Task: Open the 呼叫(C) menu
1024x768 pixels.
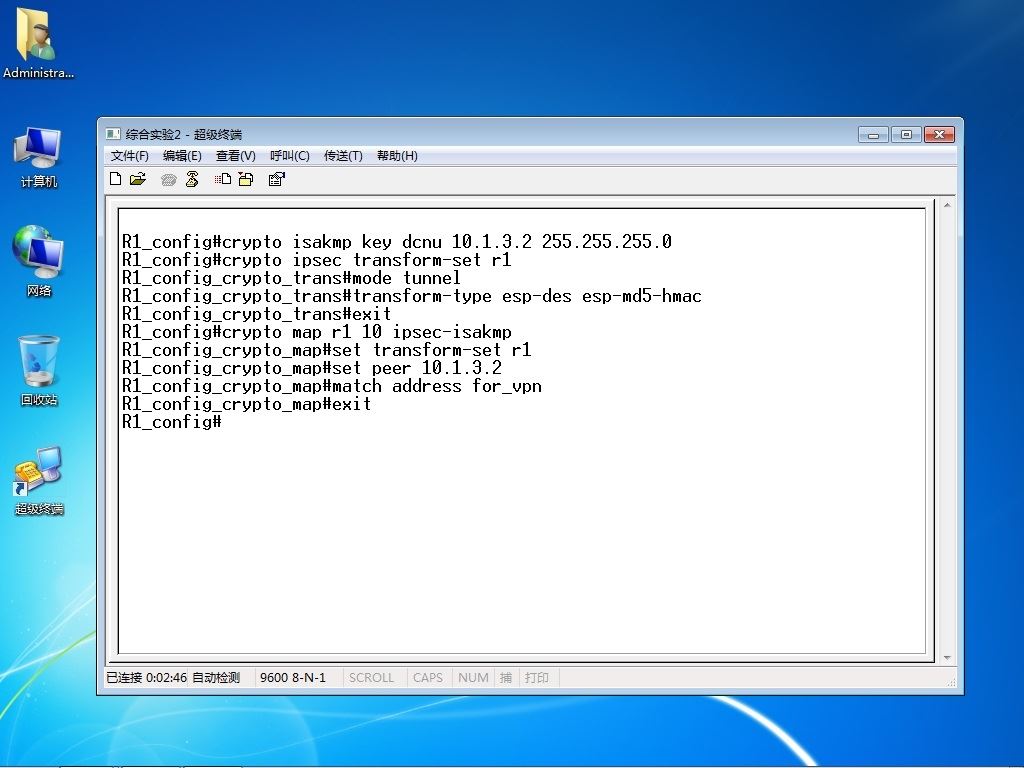Action: (289, 155)
